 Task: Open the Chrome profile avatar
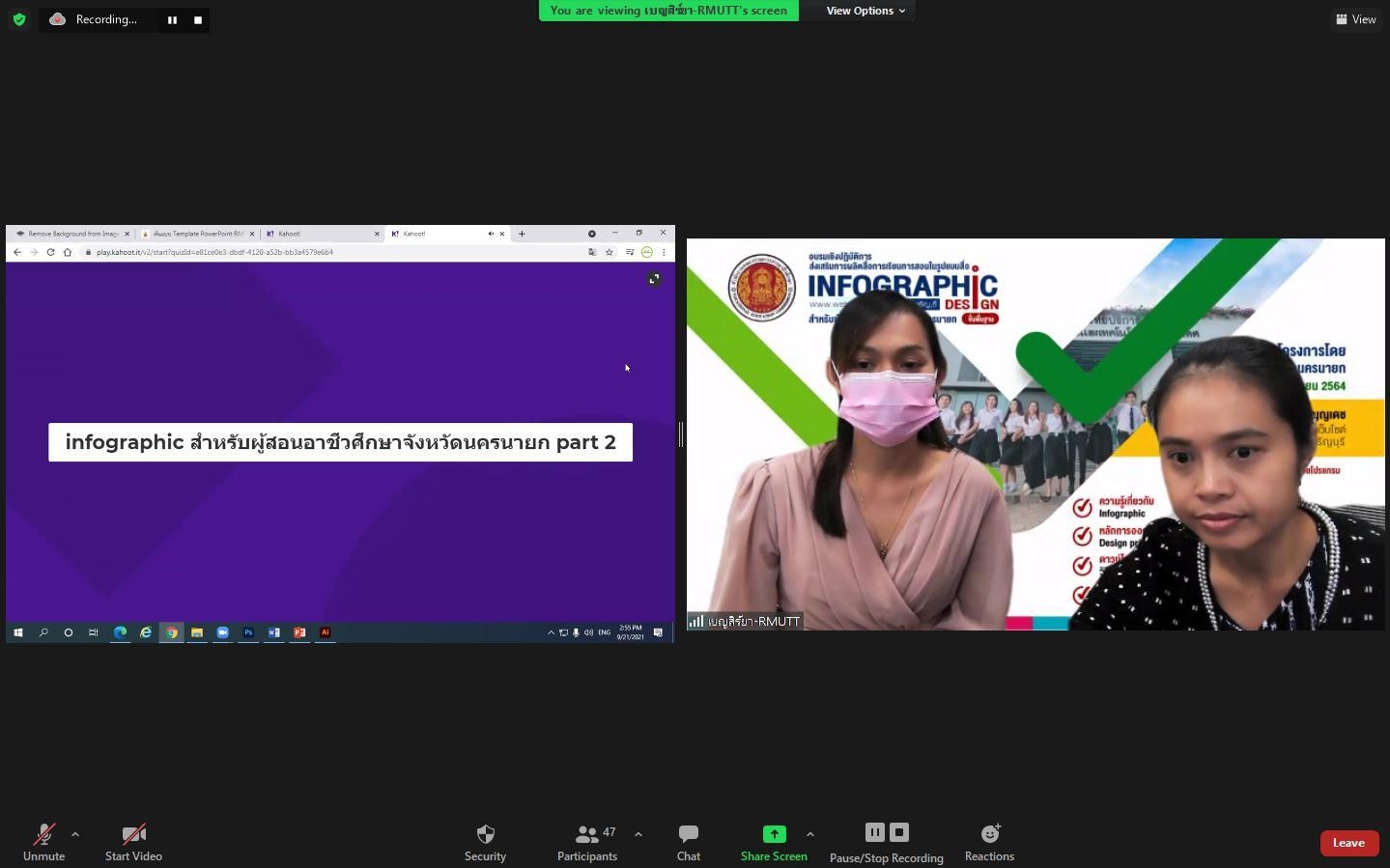point(647,252)
